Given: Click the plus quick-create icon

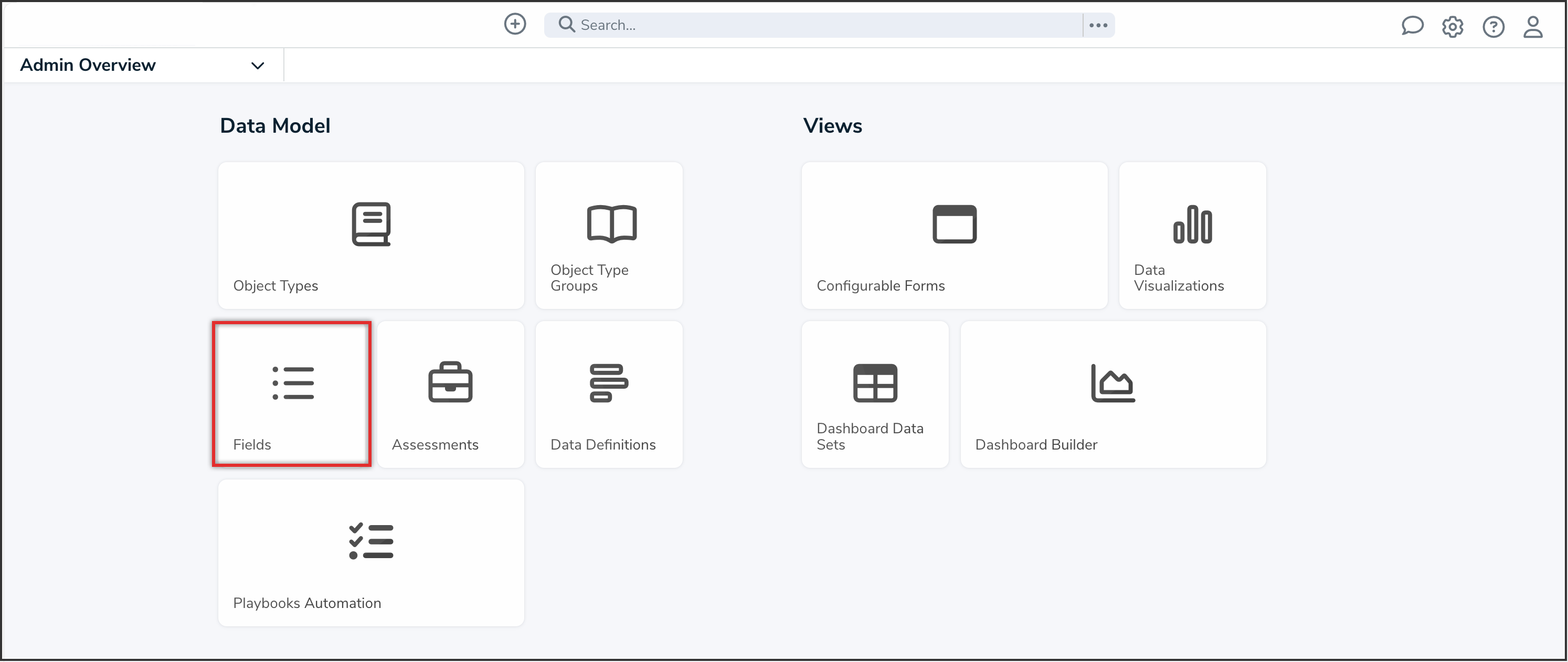Looking at the screenshot, I should 514,24.
